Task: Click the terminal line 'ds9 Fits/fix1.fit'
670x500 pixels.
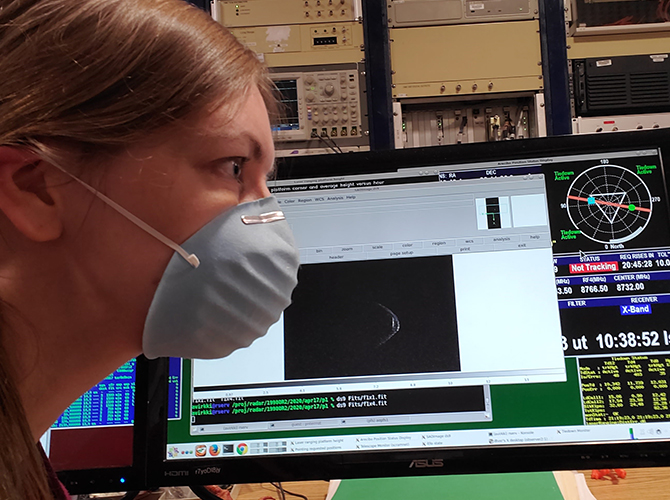Action: [x=361, y=398]
